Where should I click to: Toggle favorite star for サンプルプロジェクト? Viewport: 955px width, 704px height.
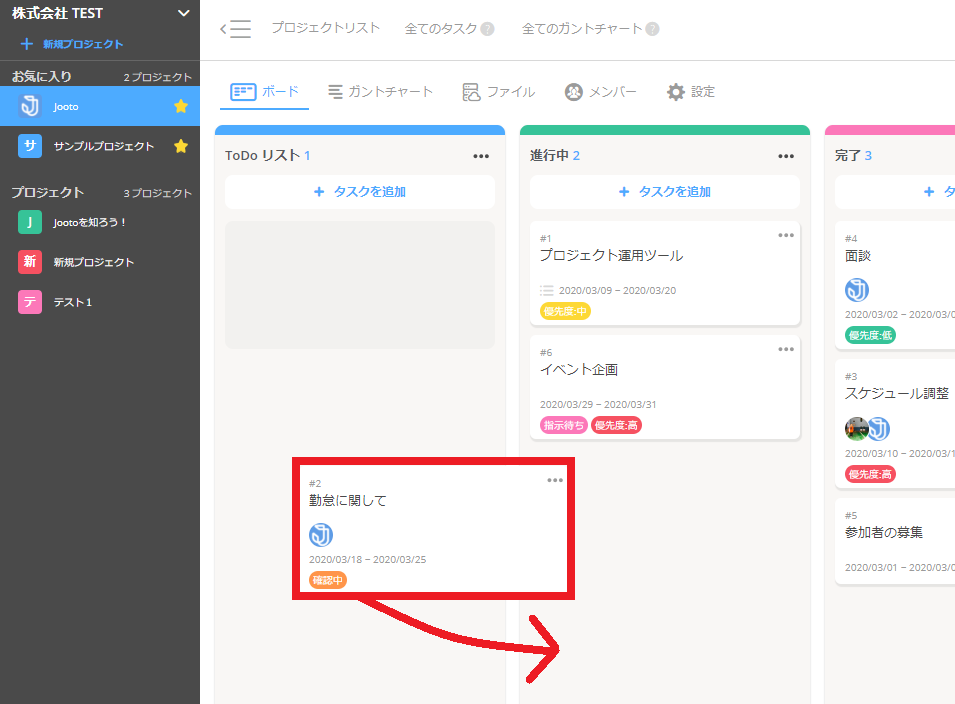pyautogui.click(x=181, y=146)
